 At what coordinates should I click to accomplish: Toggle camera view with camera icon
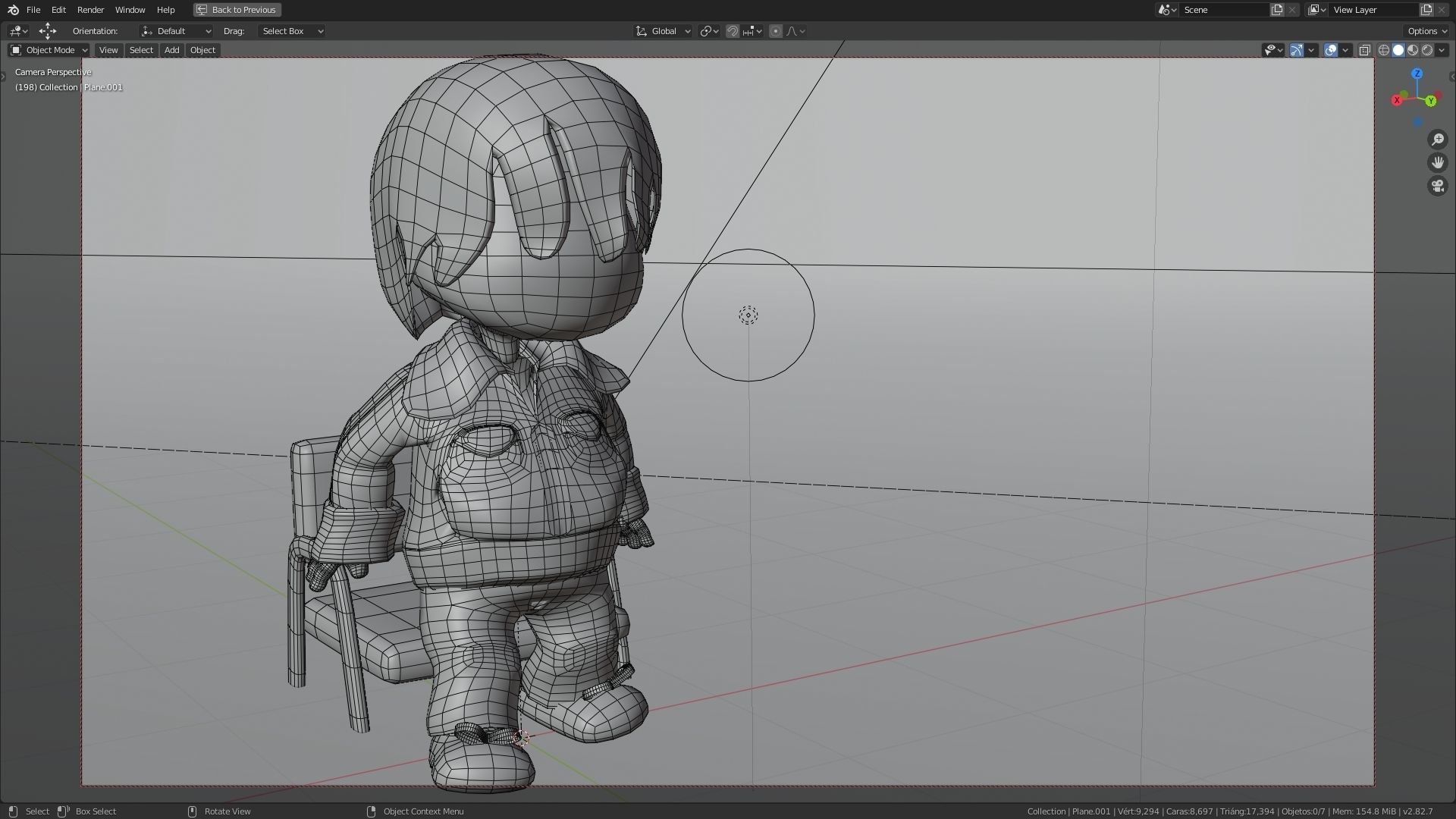1438,186
